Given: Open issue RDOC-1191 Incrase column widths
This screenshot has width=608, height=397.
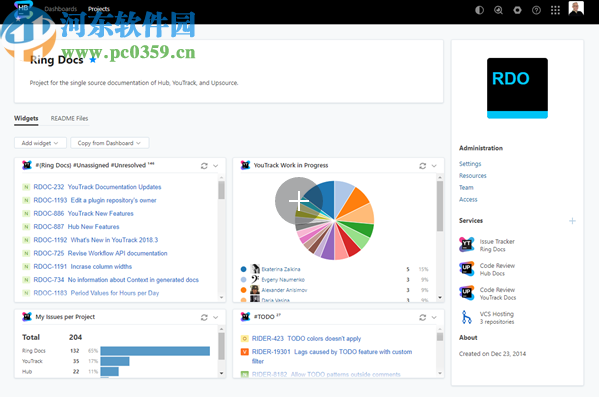Looking at the screenshot, I should tap(83, 266).
